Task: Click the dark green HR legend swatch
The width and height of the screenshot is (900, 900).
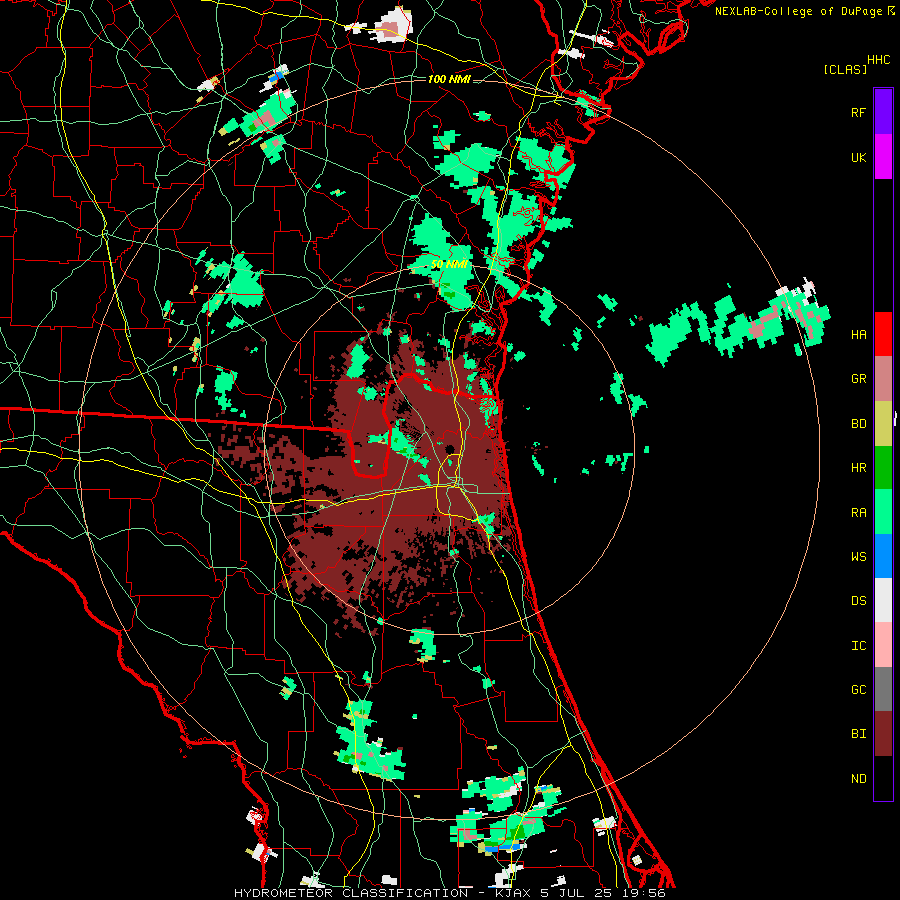Action: [883, 468]
